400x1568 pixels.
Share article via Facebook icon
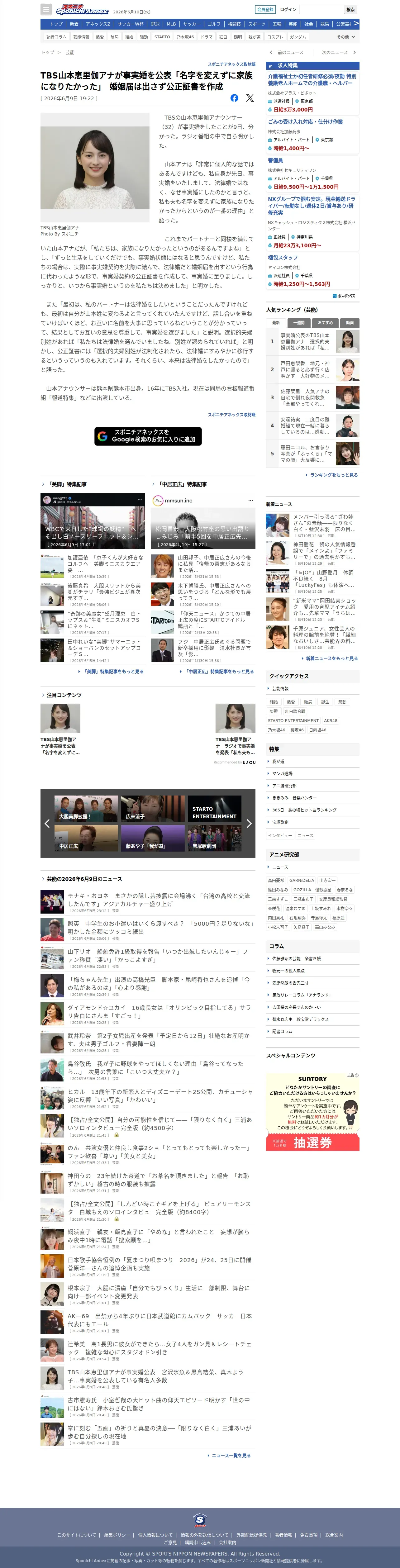point(234,98)
